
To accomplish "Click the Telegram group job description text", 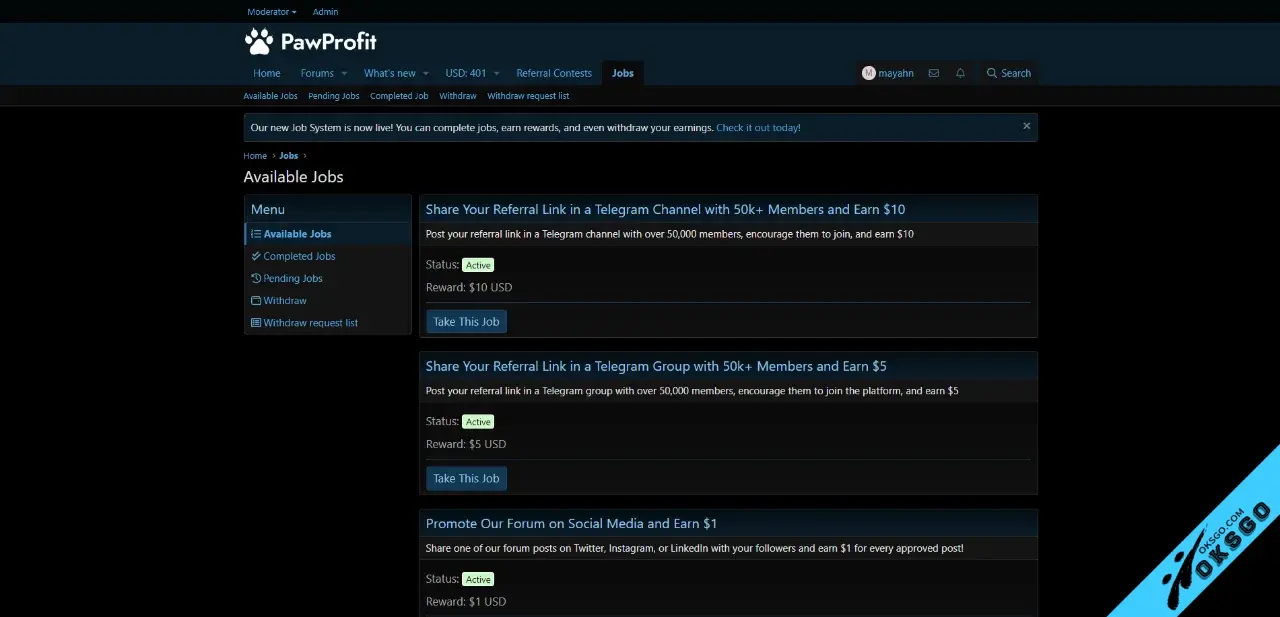I will 692,391.
